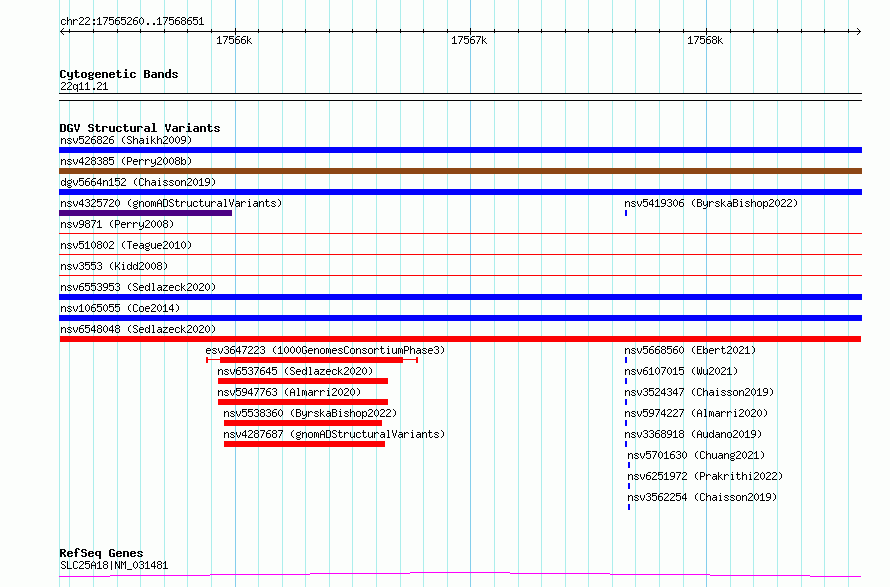
Task: Open nsv6537645 (Sedlazeck2020) variant label
Action: click(x=295, y=371)
